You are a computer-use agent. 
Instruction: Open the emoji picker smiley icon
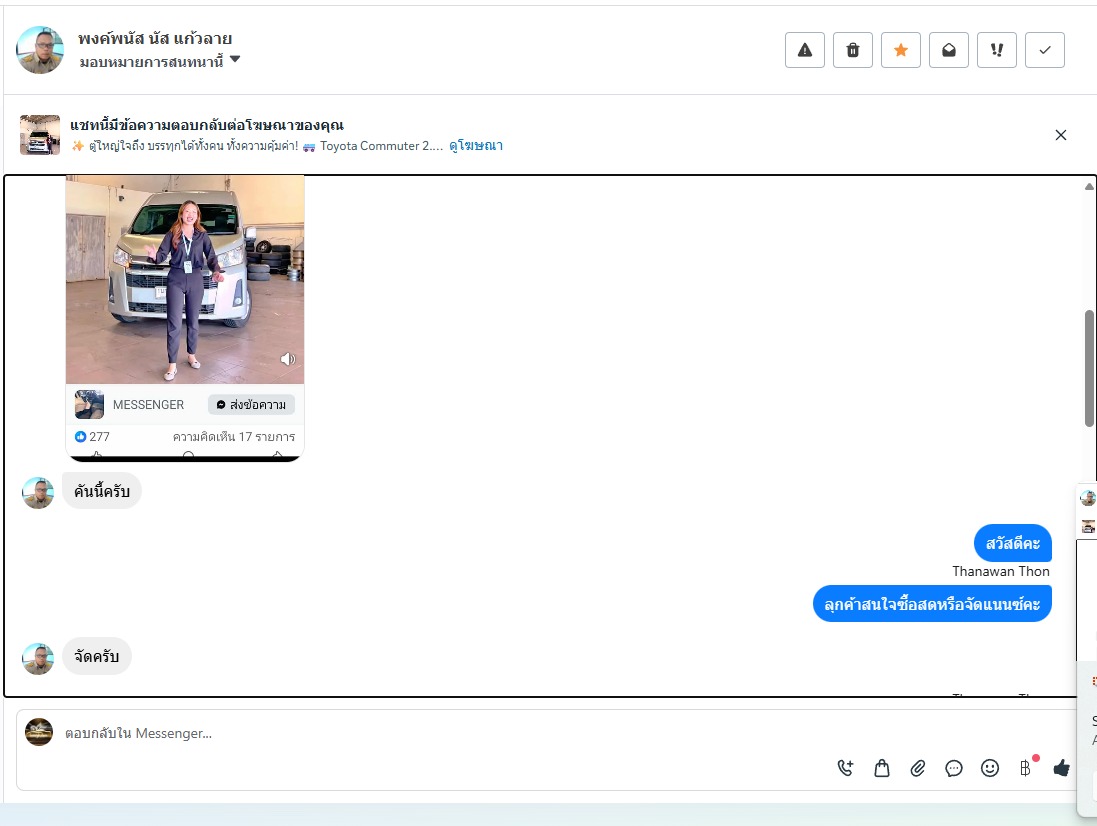tap(990, 768)
